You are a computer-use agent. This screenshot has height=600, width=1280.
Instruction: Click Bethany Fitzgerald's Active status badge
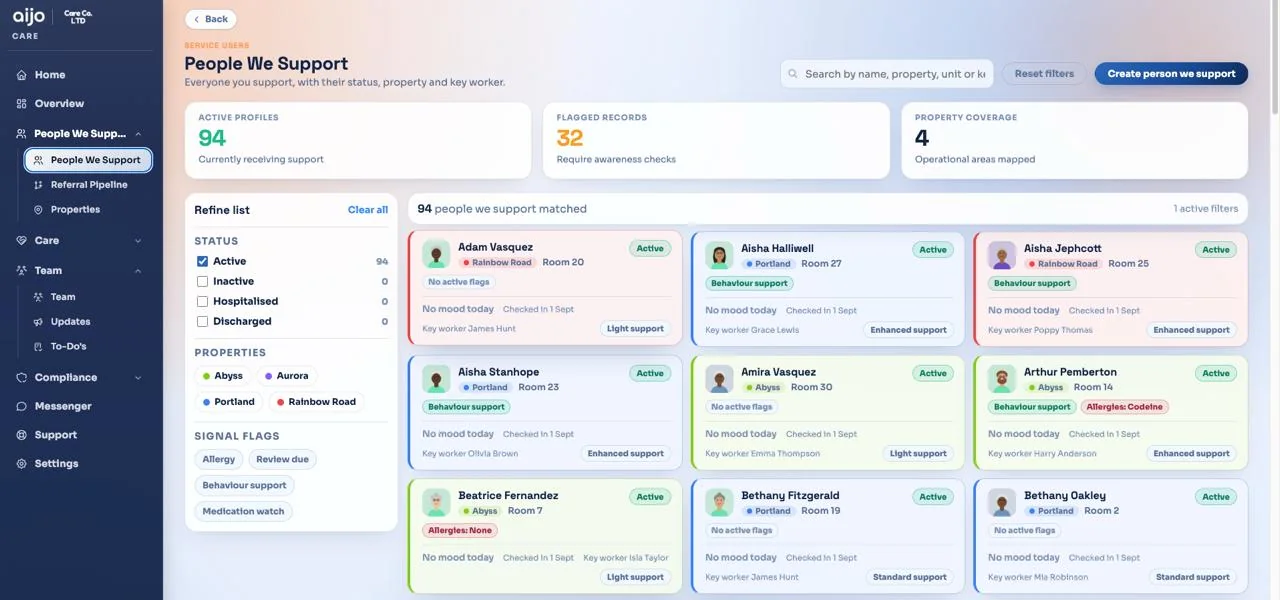[x=933, y=497]
